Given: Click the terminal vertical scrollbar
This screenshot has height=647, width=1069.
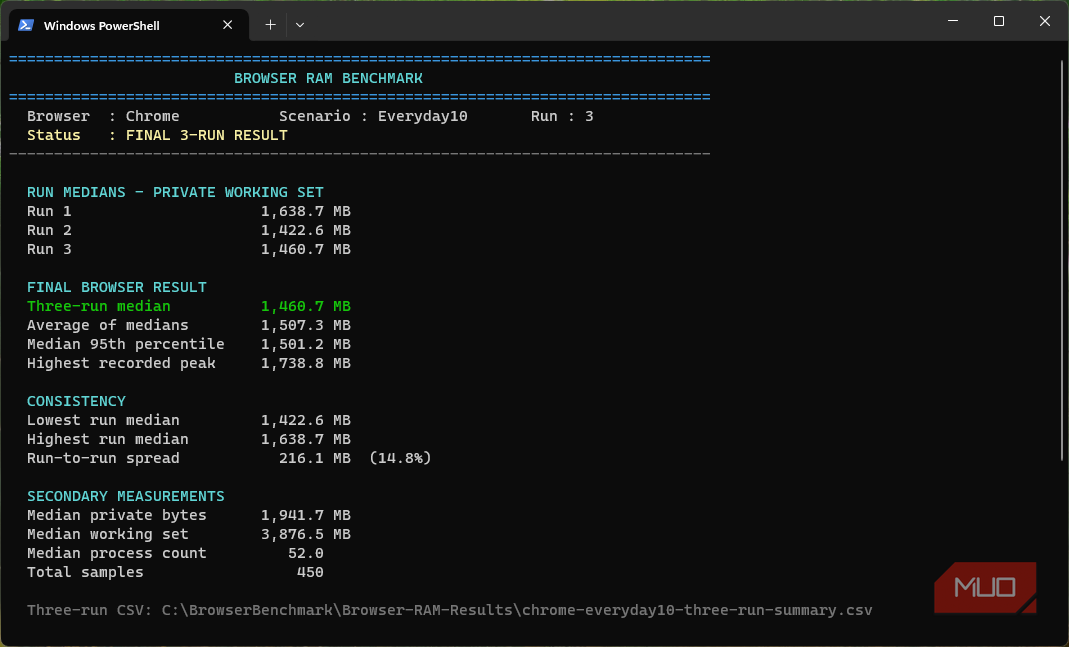Looking at the screenshot, I should (x=1062, y=259).
